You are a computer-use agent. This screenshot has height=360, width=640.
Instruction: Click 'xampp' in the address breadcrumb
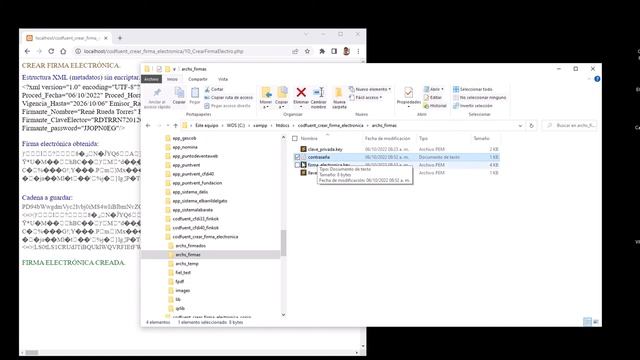(x=260, y=125)
